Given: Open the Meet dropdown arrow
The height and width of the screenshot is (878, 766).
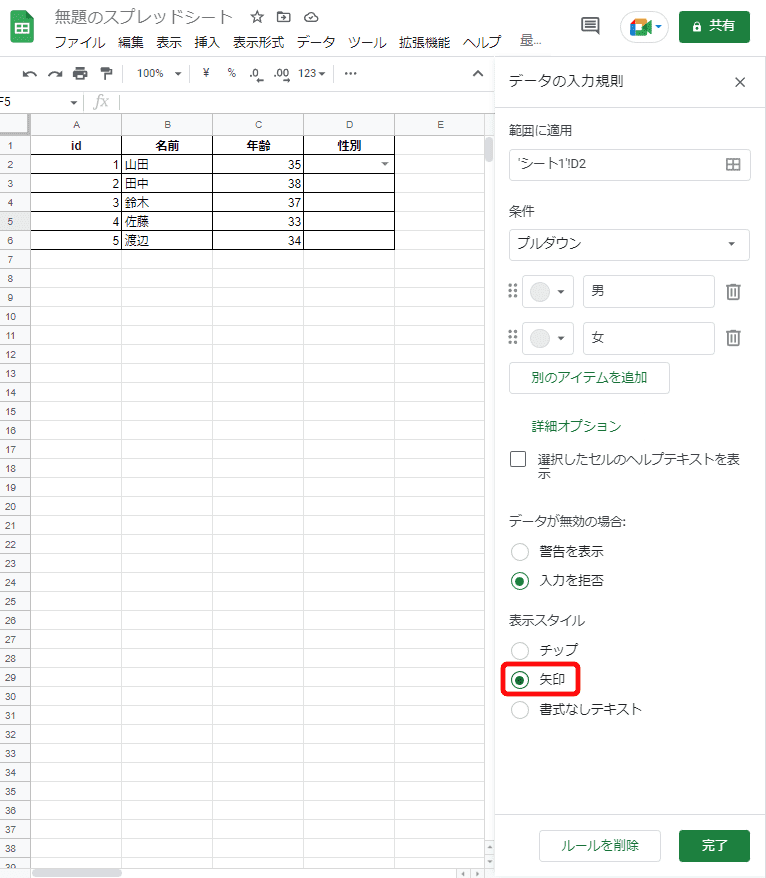Looking at the screenshot, I should [x=658, y=26].
